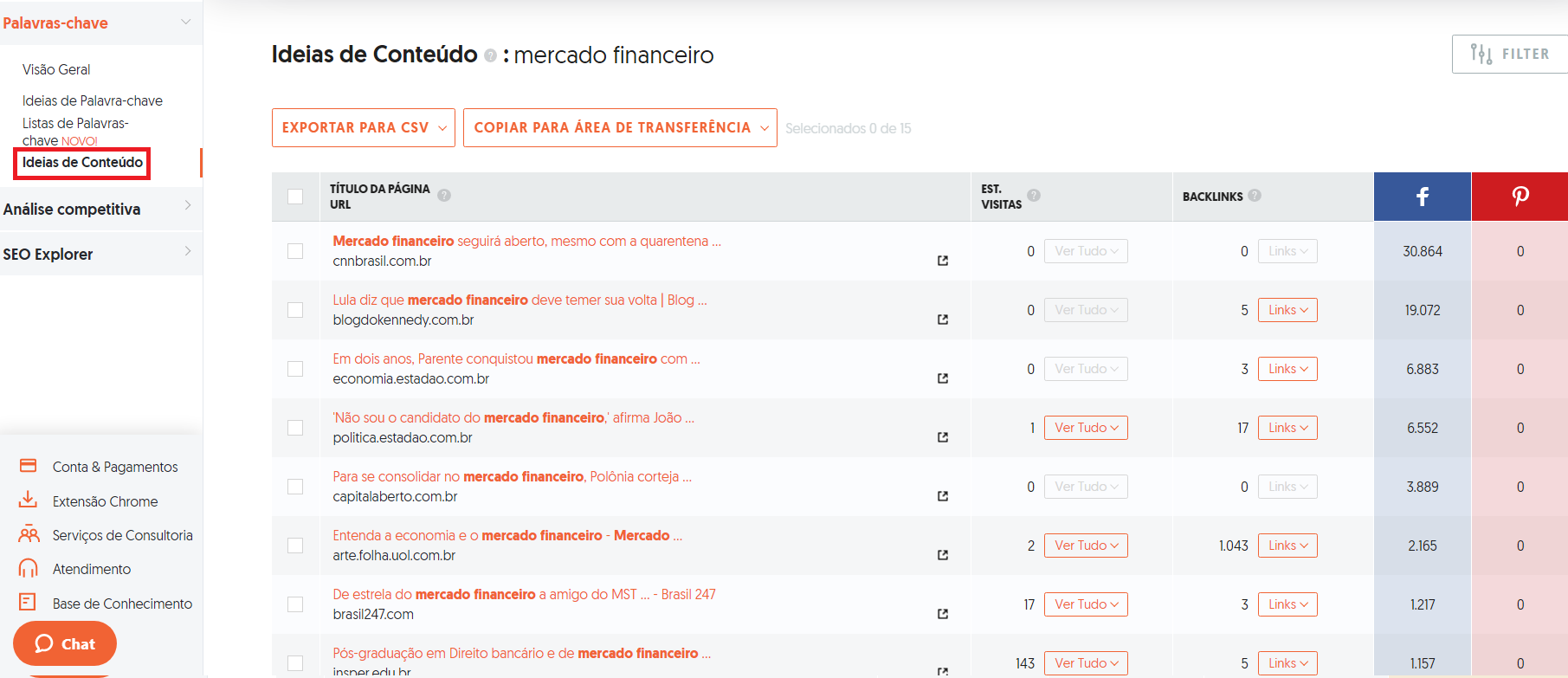1568x678 pixels.
Task: Open Exportar para CSV dropdown
Action: pos(364,128)
